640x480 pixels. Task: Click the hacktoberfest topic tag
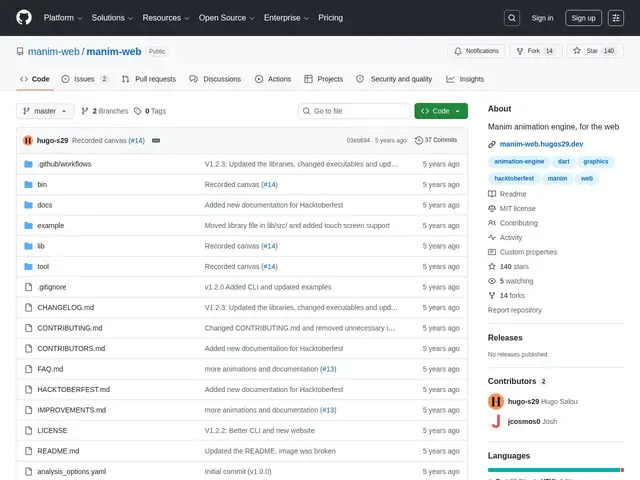[x=514, y=178]
